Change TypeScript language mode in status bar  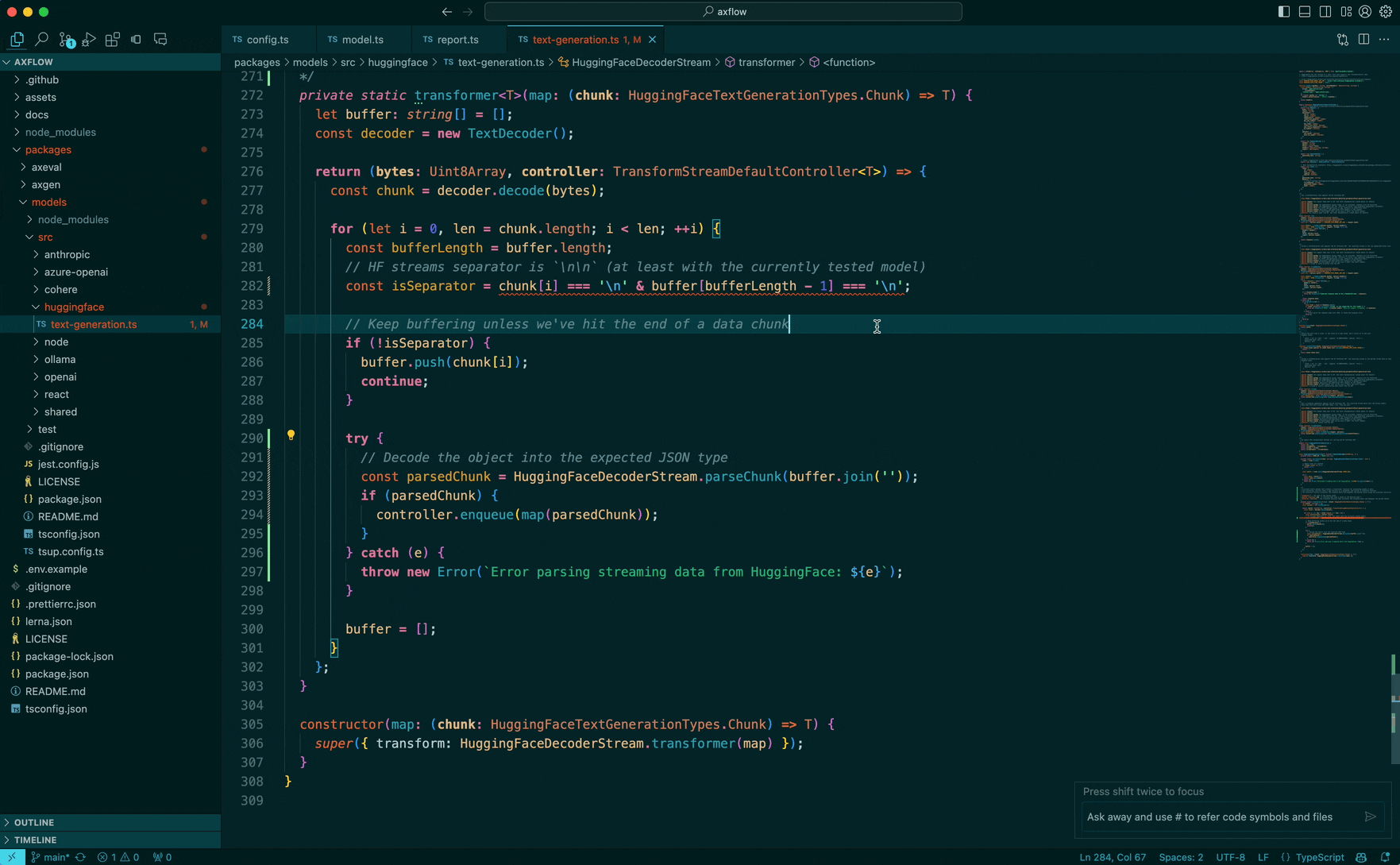coord(1319,857)
